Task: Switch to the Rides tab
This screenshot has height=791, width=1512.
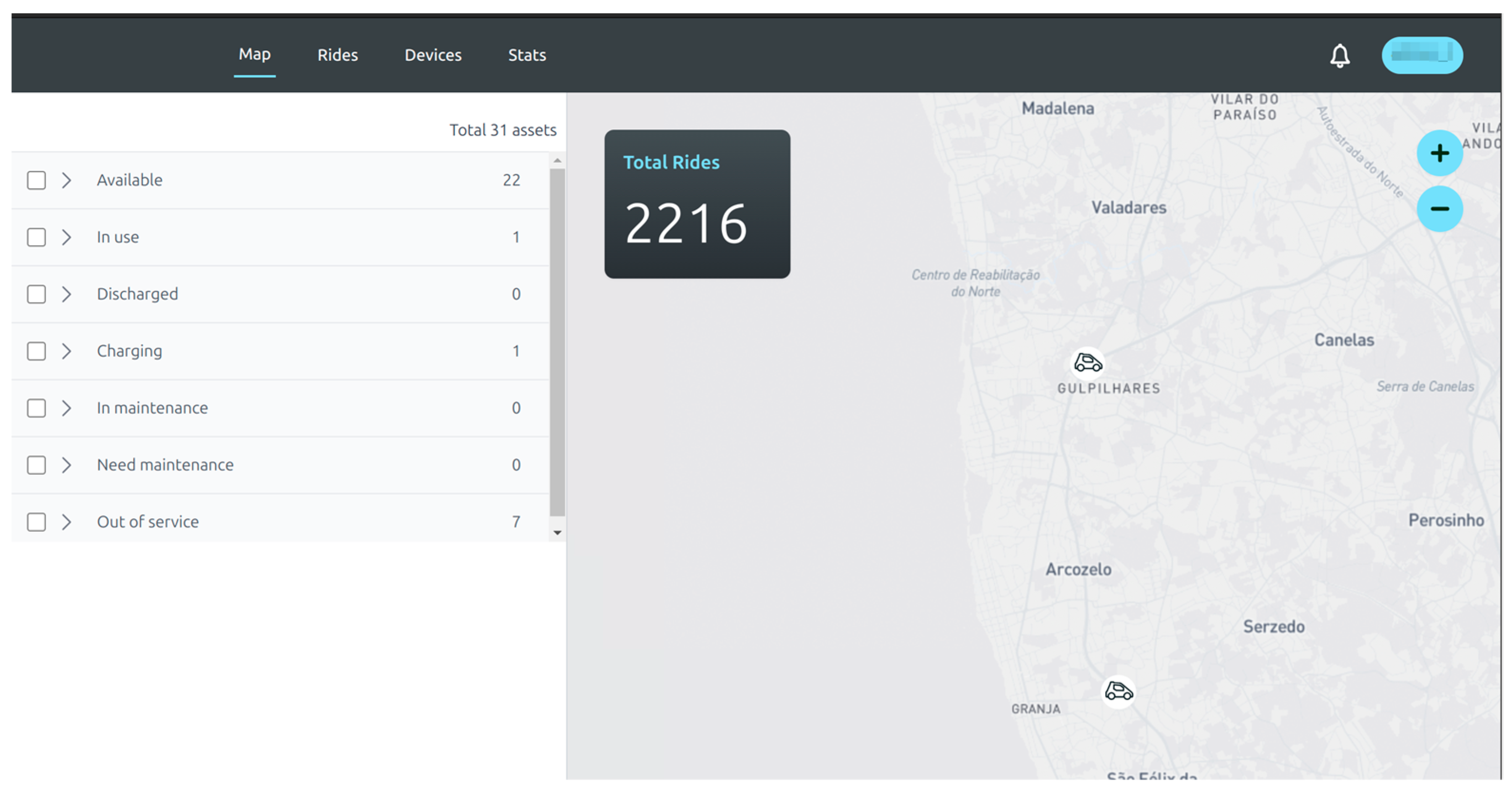Action: [338, 55]
